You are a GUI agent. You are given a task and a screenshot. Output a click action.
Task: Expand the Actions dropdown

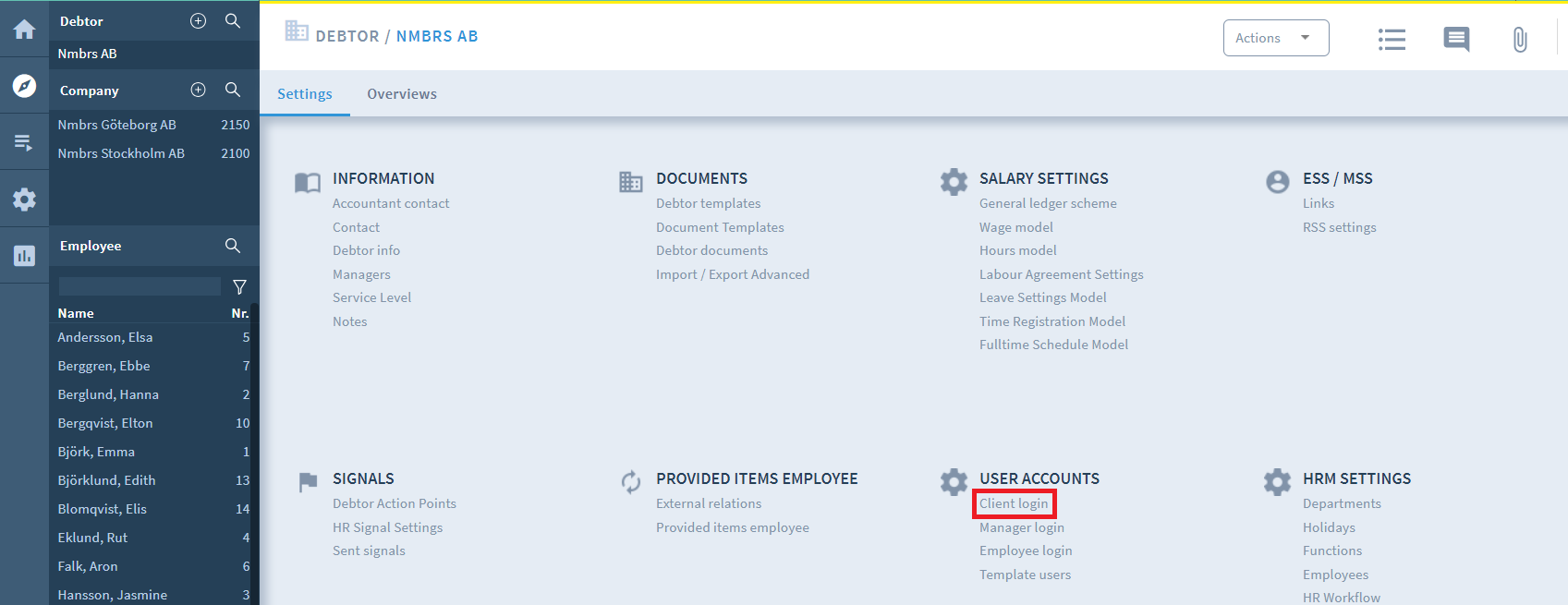tap(1276, 38)
